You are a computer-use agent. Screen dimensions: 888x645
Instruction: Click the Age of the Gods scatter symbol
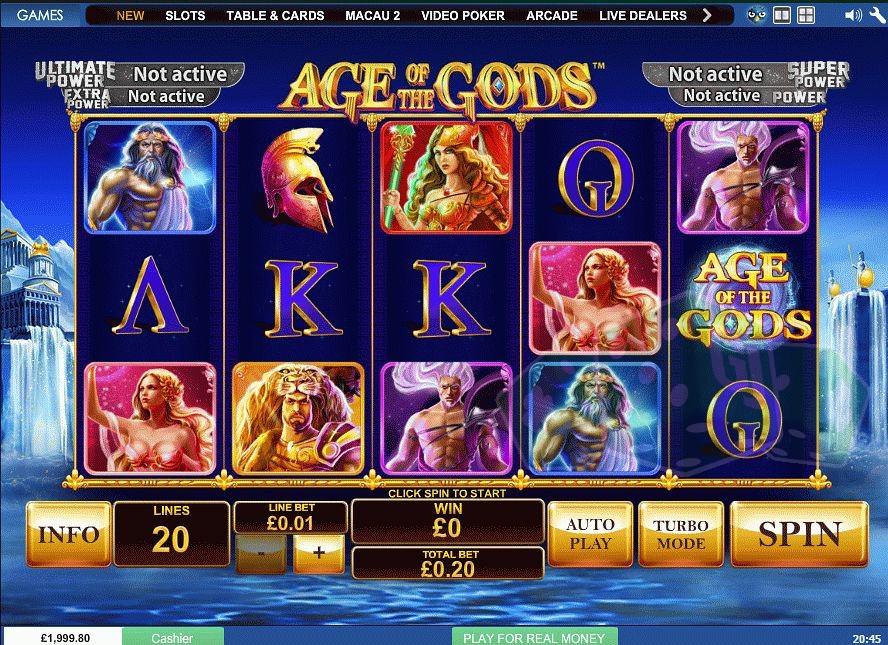(743, 298)
